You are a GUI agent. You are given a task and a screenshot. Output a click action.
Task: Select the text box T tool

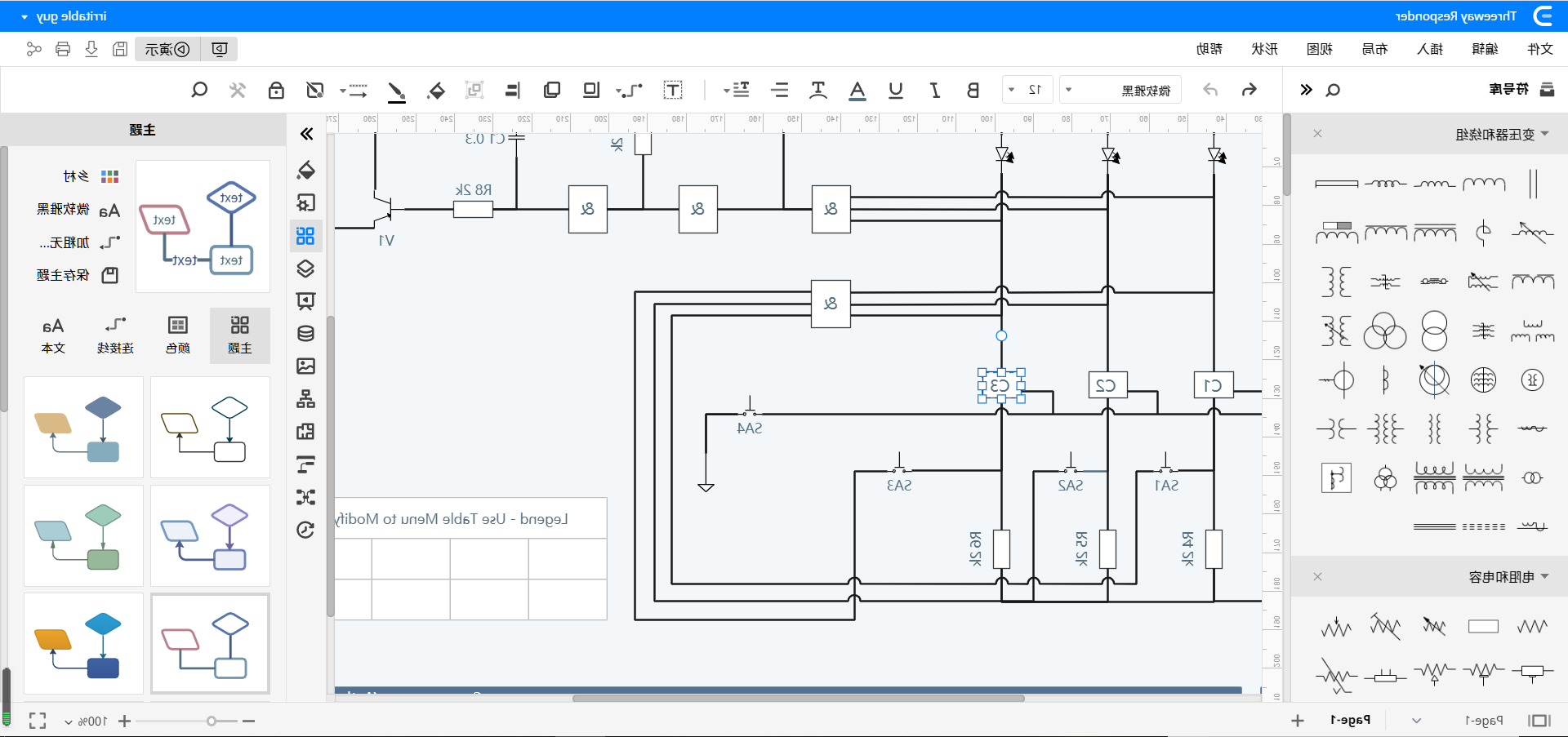673,90
